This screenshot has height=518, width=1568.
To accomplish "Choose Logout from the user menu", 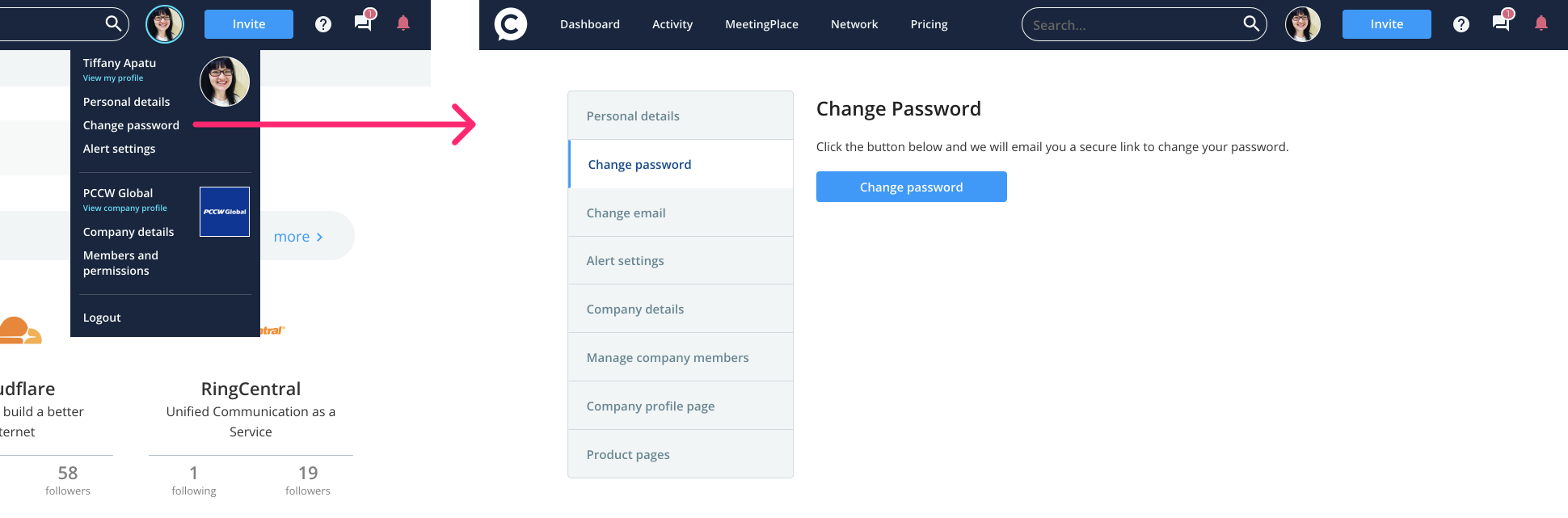I will pyautogui.click(x=102, y=318).
